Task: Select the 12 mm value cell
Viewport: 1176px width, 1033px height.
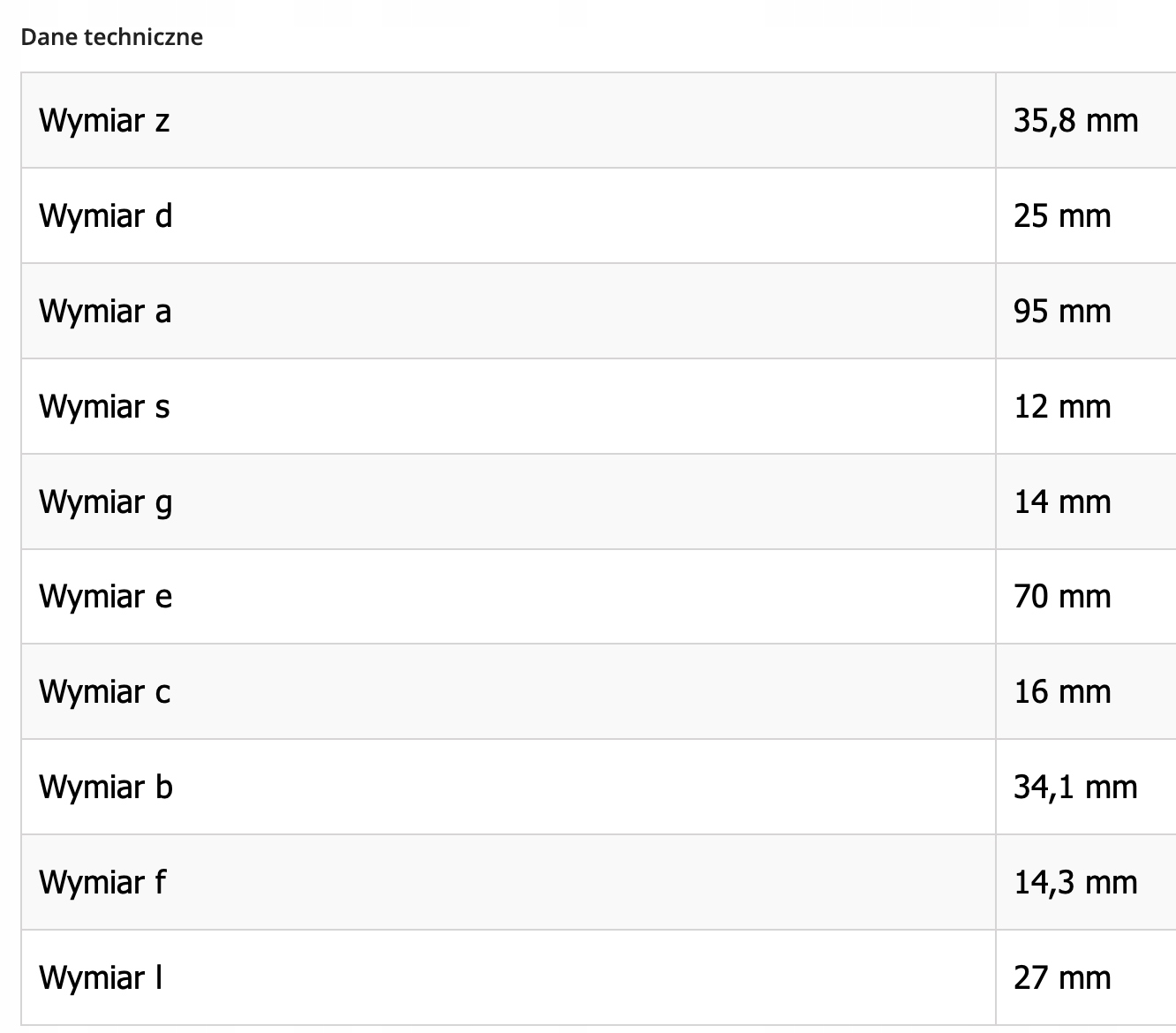Action: click(1062, 406)
